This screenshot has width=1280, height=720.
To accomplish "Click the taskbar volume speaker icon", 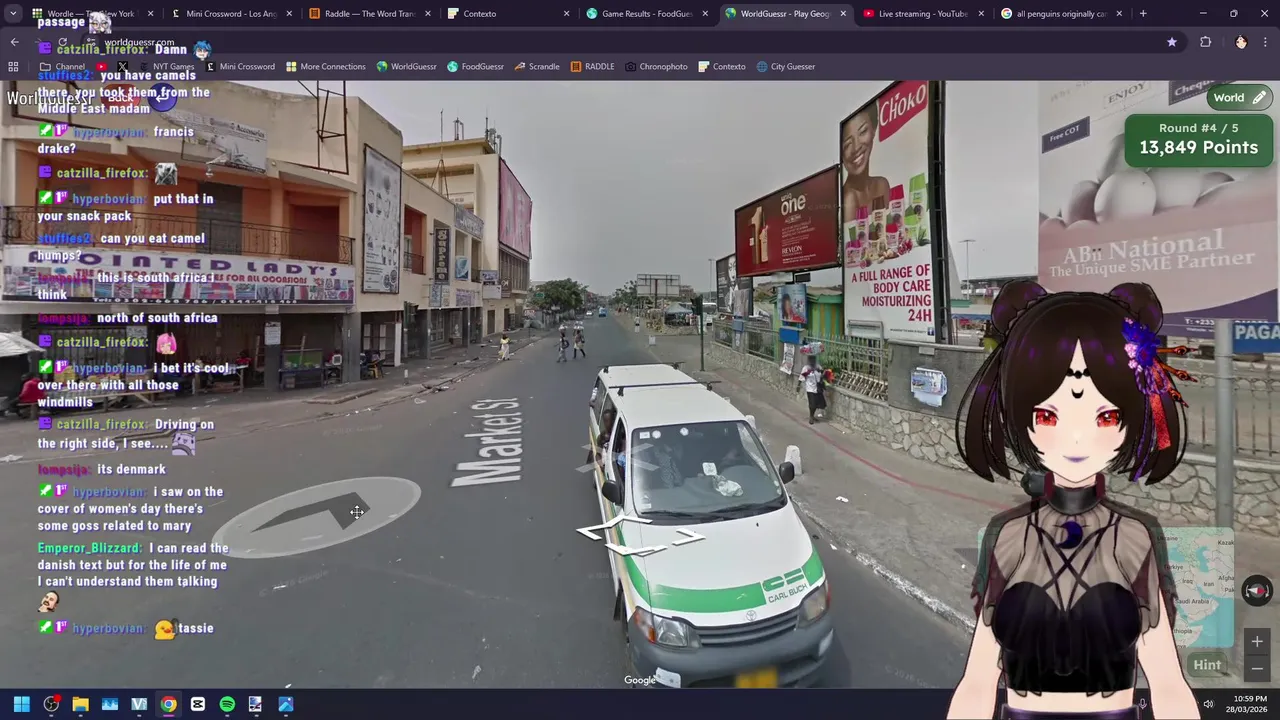I will (x=1208, y=704).
